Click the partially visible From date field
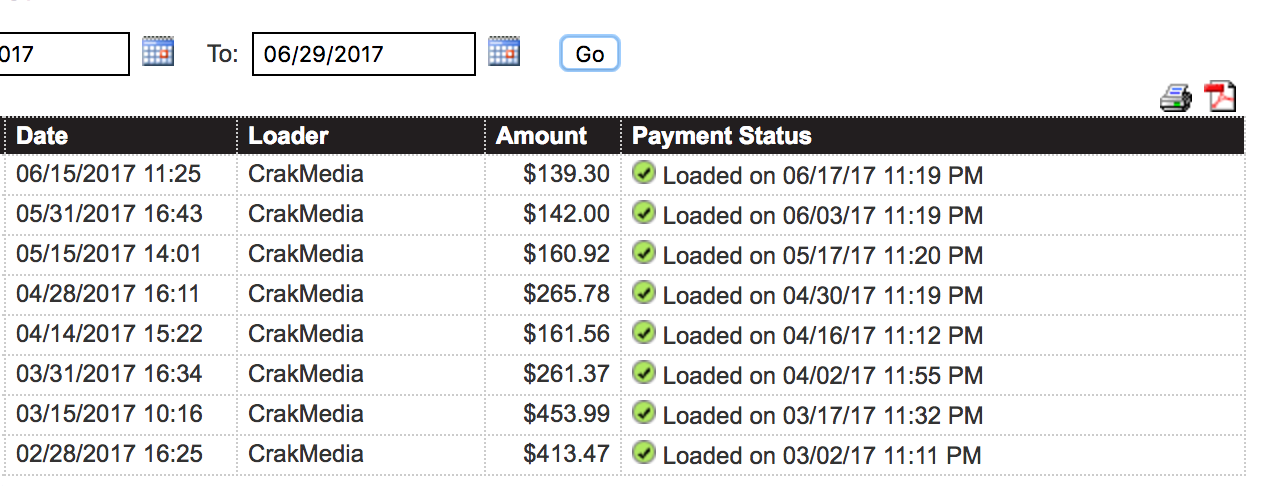Screen dimensions: 1266x486 pos(64,54)
